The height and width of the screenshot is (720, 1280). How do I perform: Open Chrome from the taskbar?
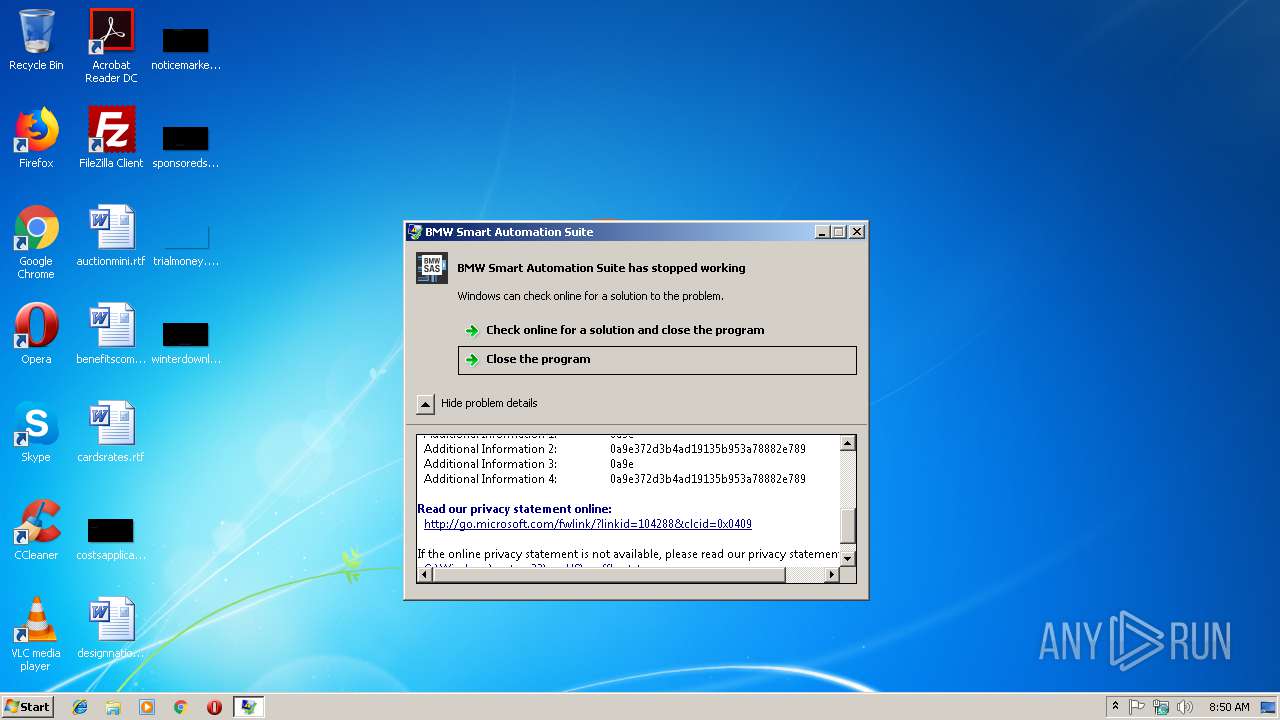[x=181, y=707]
